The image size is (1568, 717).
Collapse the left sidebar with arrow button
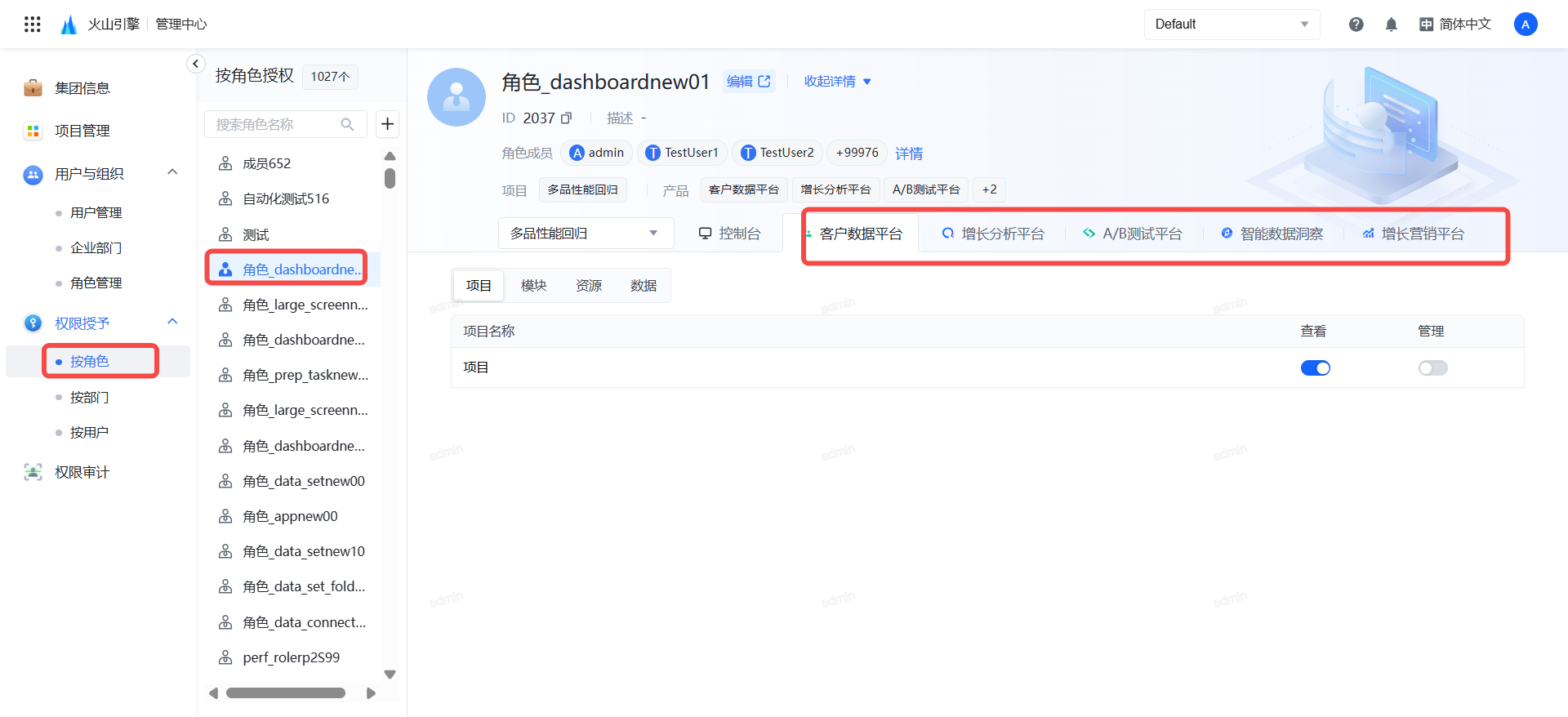point(196,64)
